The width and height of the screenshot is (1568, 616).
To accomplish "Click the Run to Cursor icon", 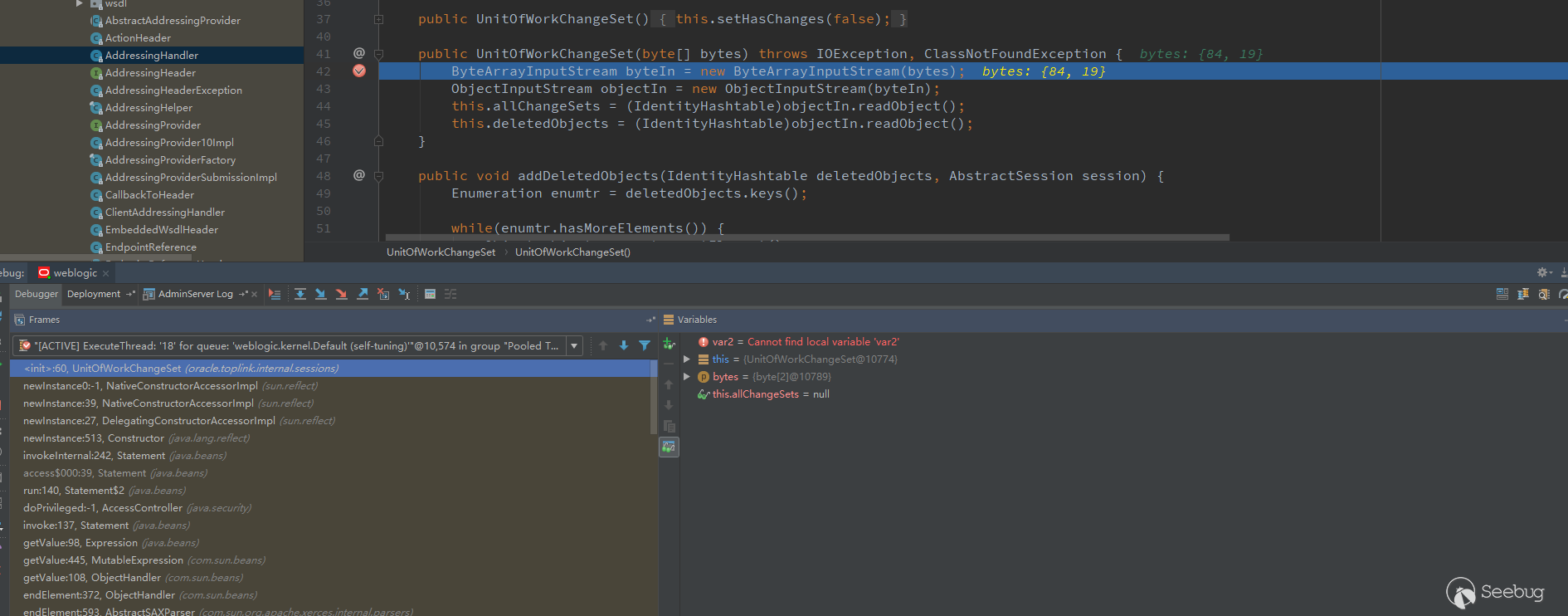I will [x=404, y=294].
